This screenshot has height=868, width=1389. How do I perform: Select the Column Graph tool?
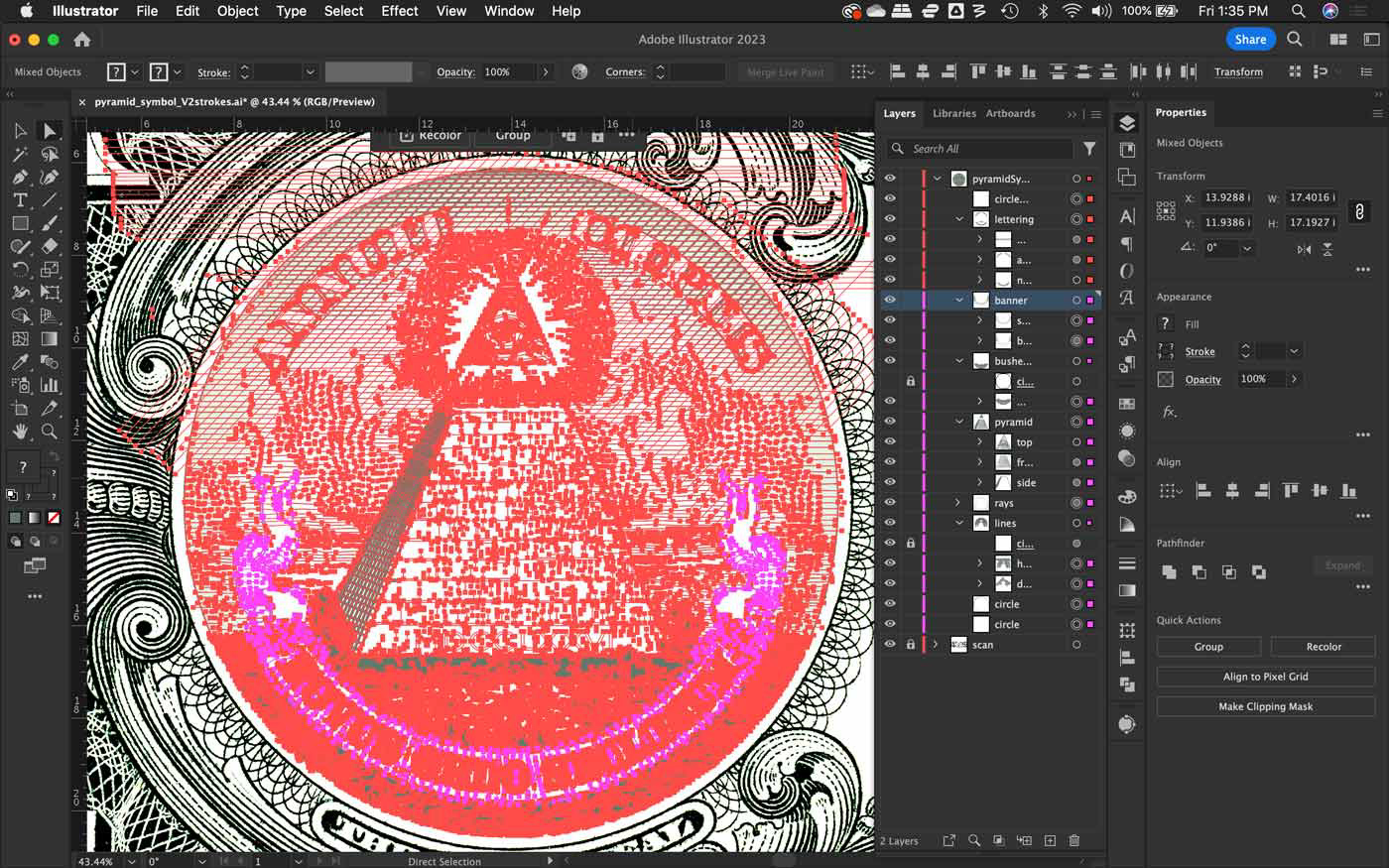(x=50, y=385)
